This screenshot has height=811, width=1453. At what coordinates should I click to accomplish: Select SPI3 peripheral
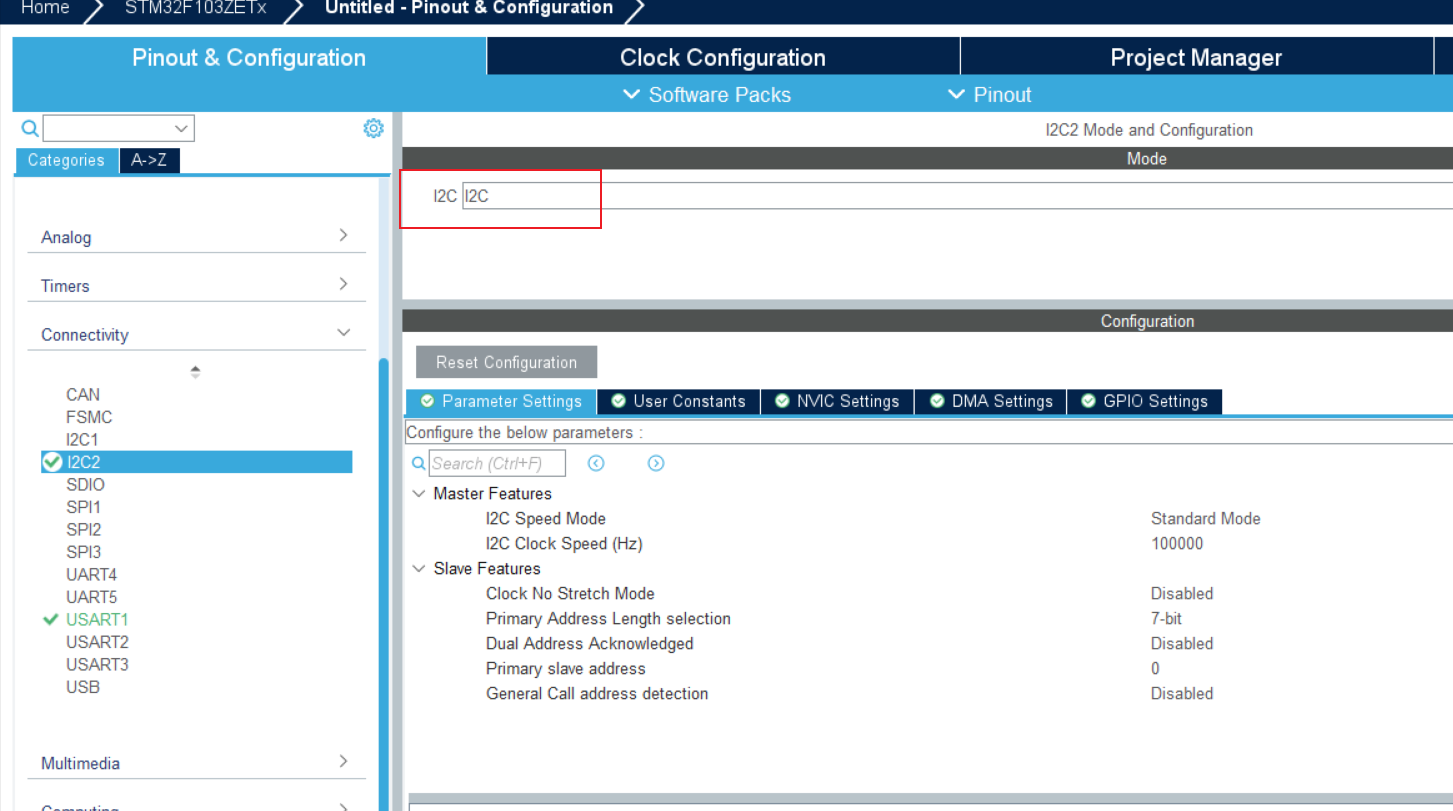pyautogui.click(x=83, y=552)
